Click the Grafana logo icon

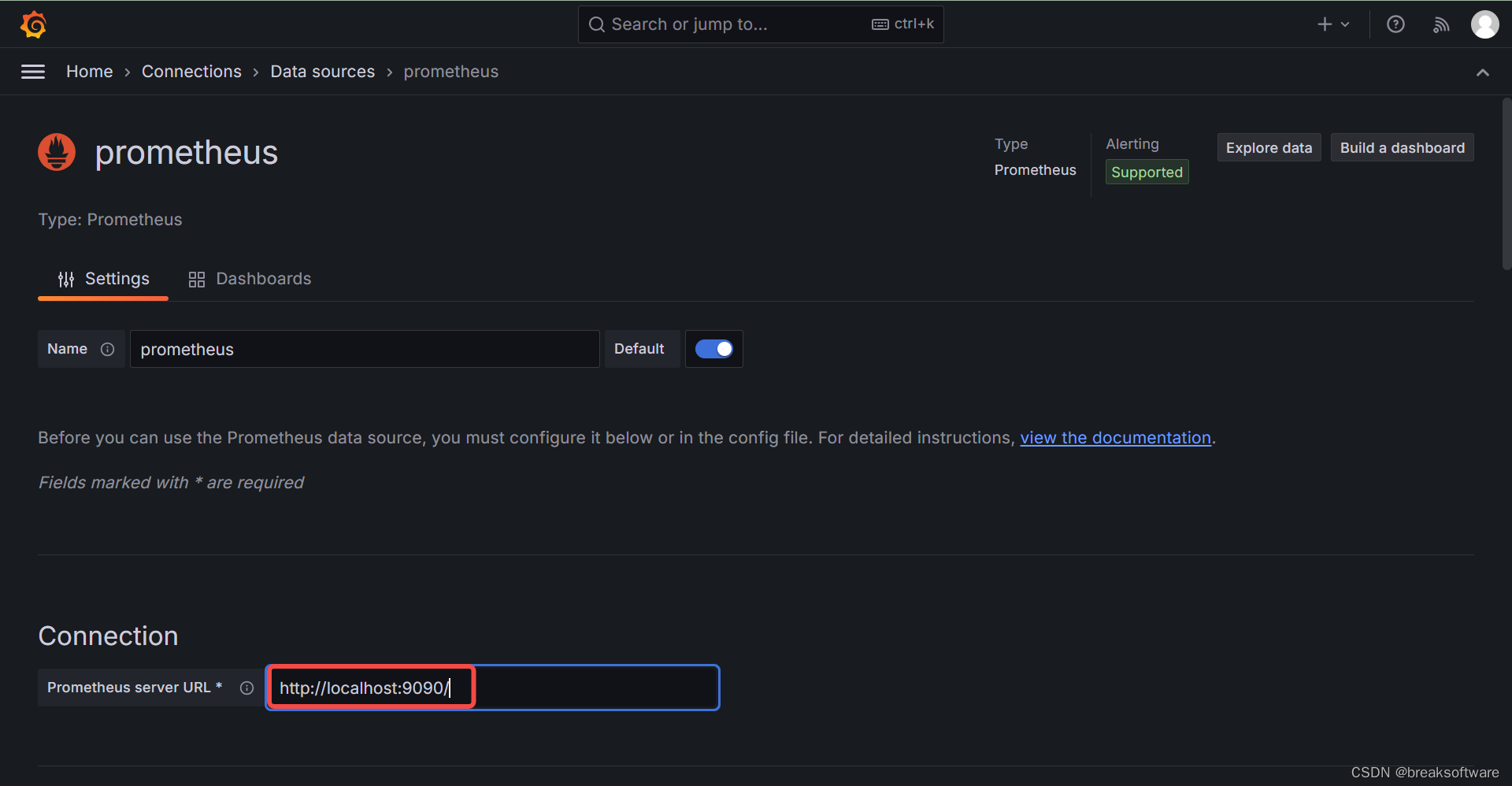(x=33, y=24)
